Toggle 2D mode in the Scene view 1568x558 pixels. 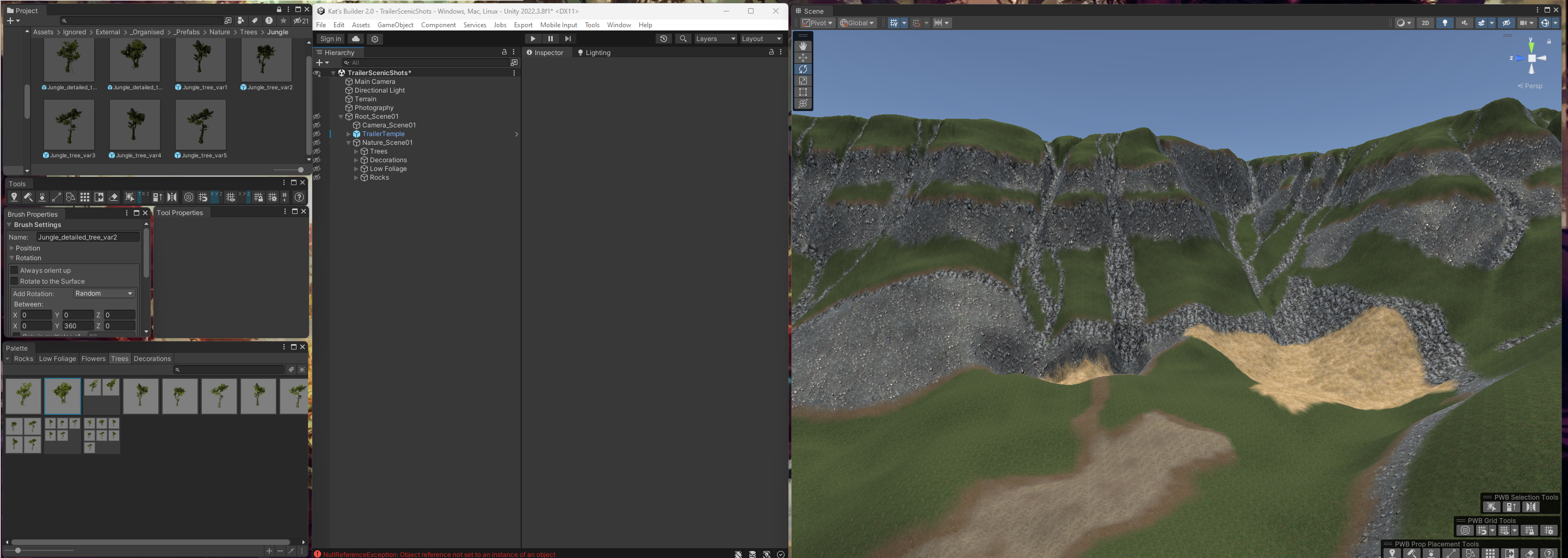click(1425, 22)
